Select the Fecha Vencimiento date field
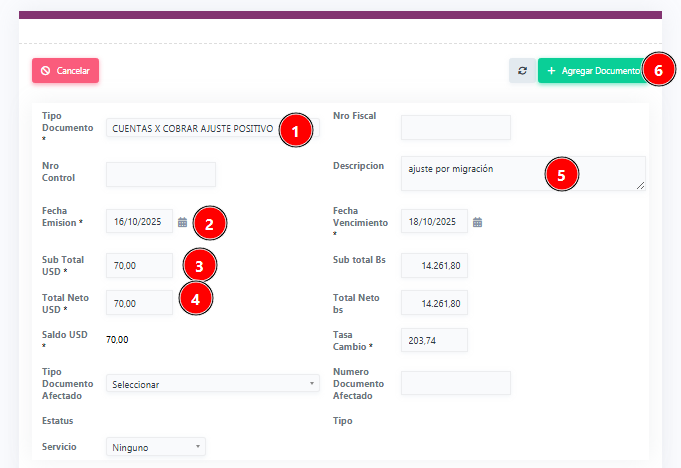Image resolution: width=681 pixels, height=468 pixels. [x=434, y=222]
